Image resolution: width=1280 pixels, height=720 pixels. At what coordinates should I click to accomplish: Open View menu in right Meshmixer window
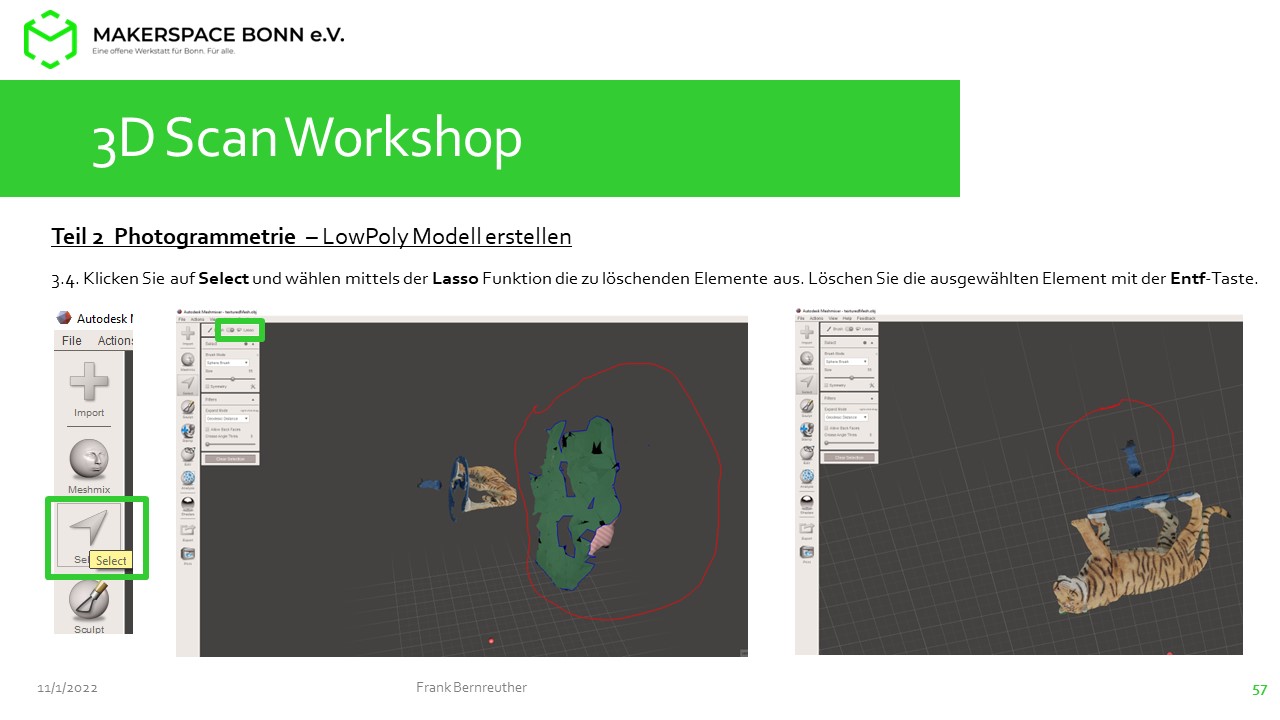pos(833,318)
